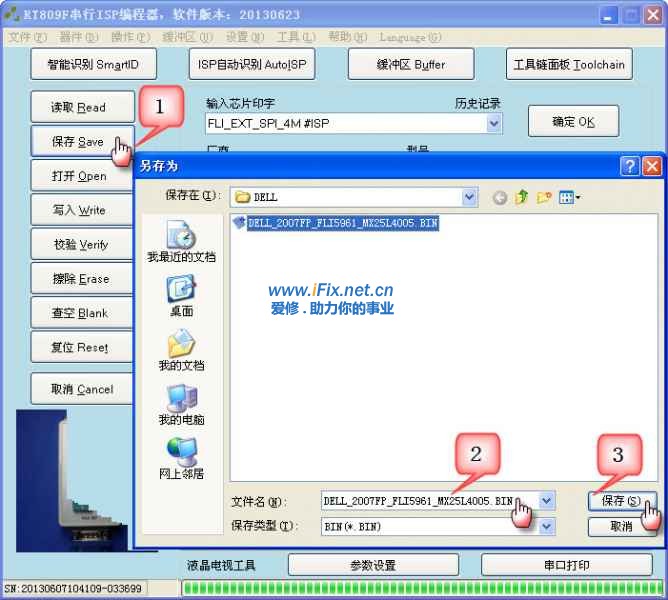This screenshot has width=668, height=600.
Task: Open My Computer in places bar
Action: (x=181, y=405)
